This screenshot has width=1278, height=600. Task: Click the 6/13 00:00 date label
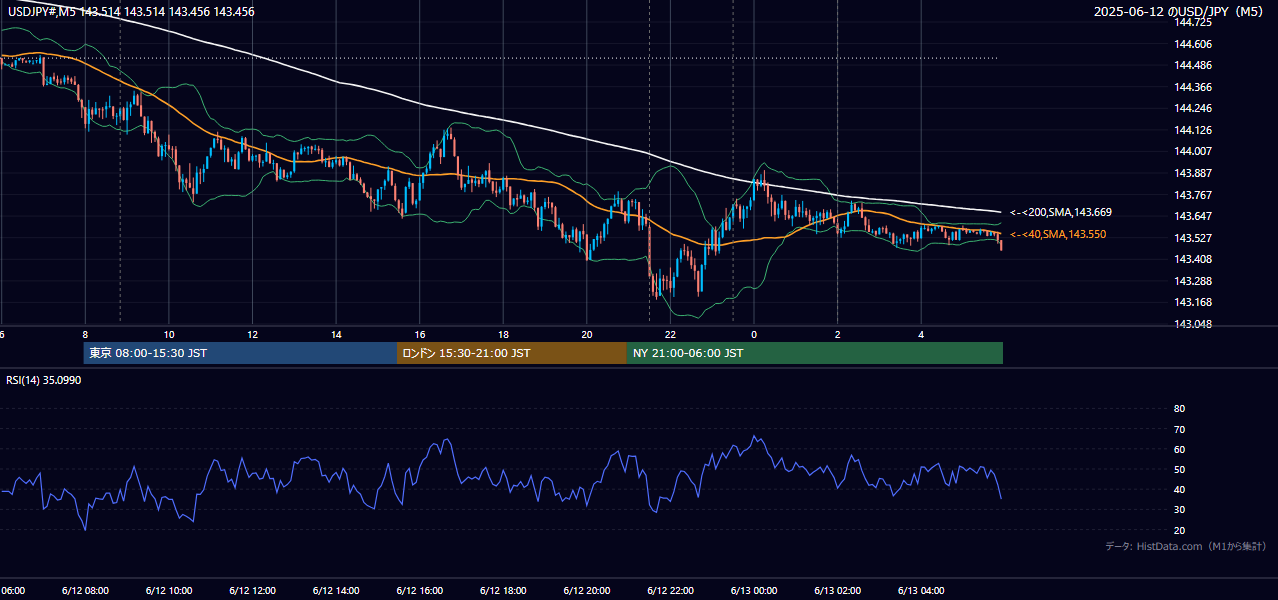click(x=754, y=591)
